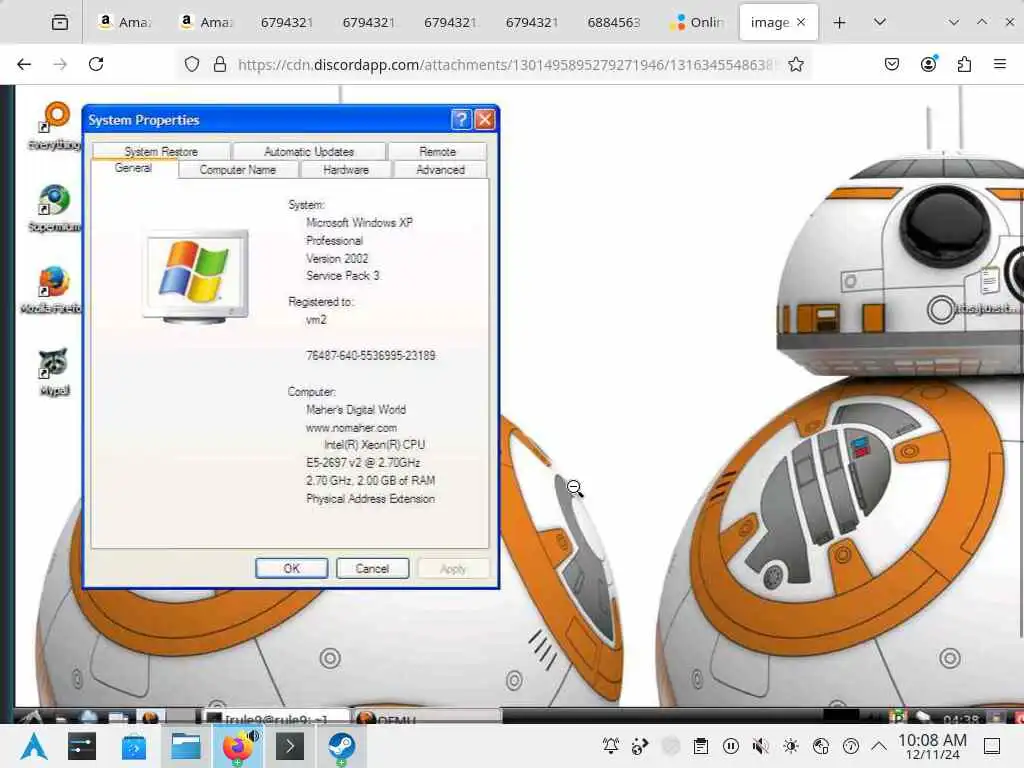
Task: Click OK in System Properties
Action: click(x=291, y=568)
